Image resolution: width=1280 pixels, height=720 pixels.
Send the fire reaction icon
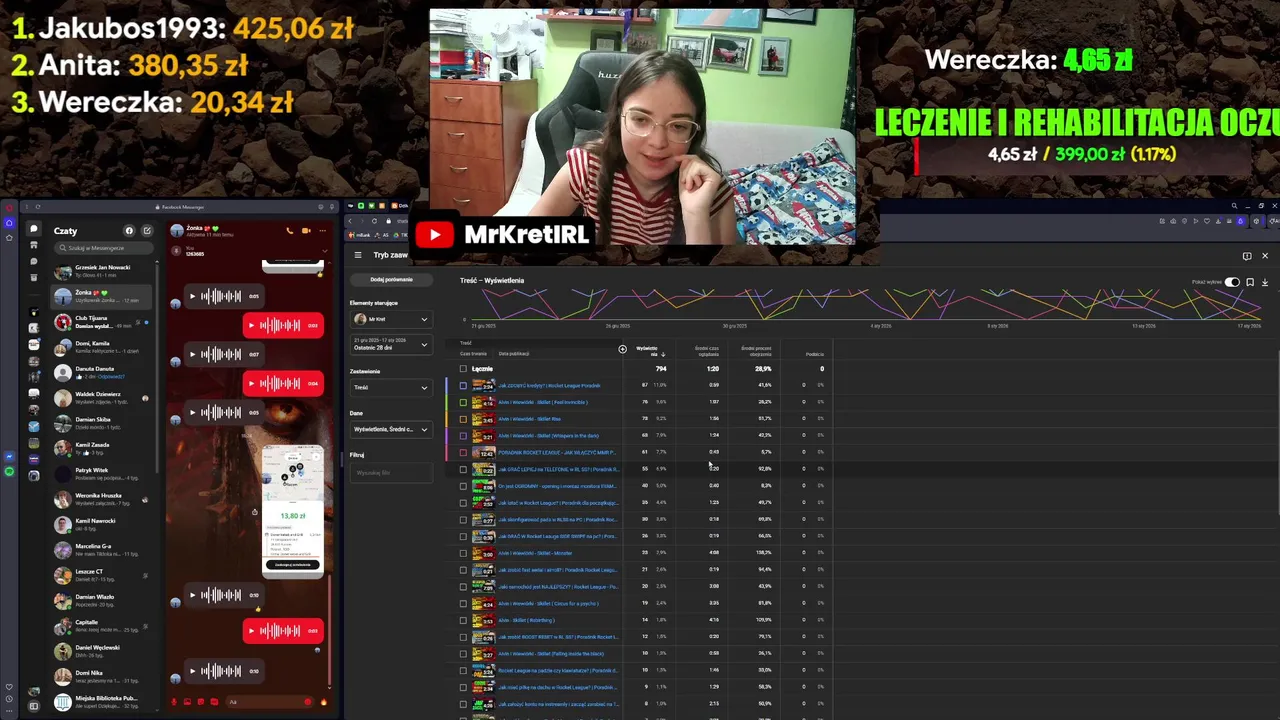pyautogui.click(x=323, y=701)
